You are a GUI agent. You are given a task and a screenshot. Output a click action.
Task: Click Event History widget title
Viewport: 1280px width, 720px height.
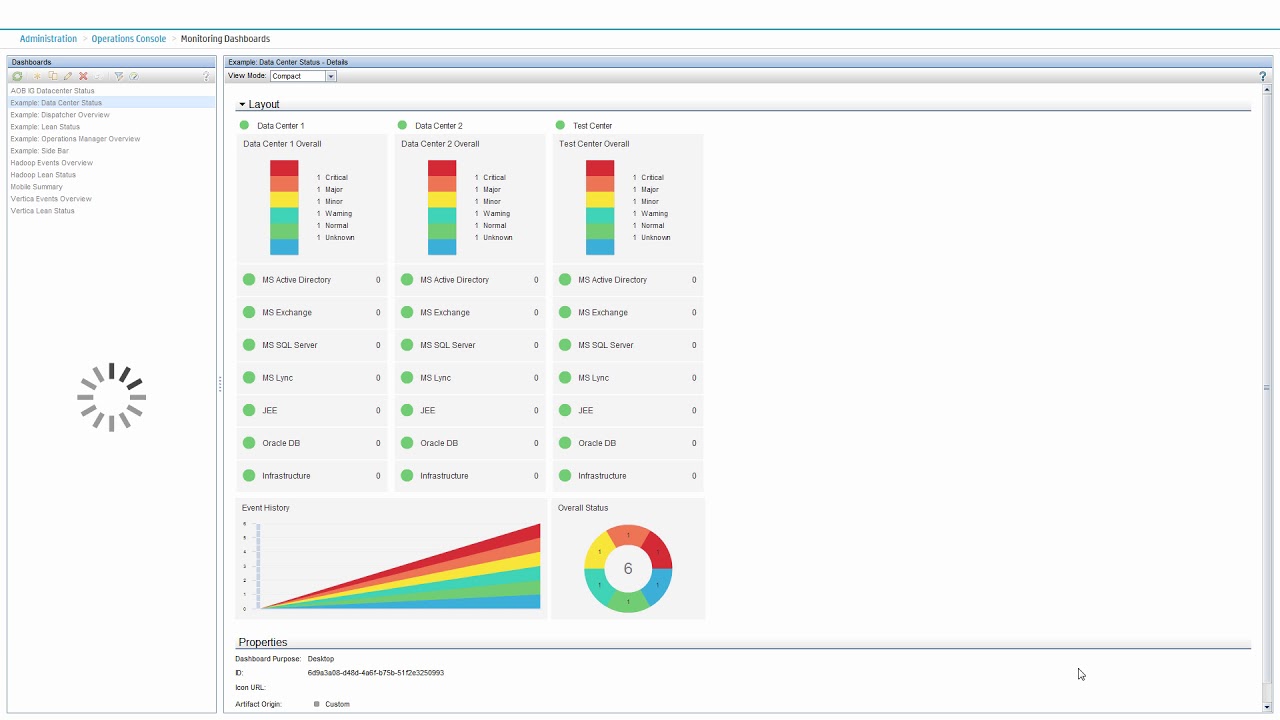click(266, 508)
